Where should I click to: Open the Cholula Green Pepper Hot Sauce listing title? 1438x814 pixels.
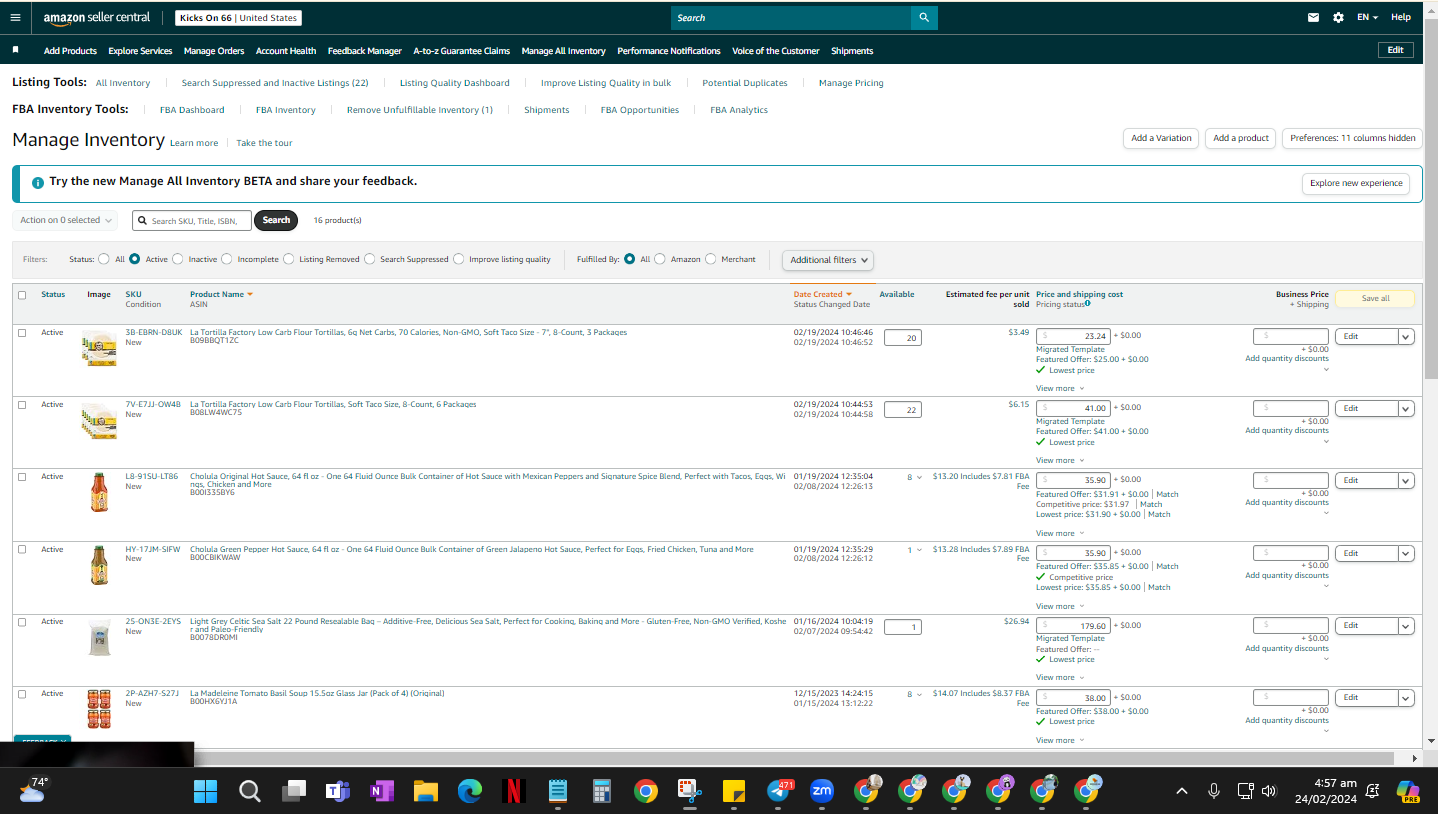tap(472, 549)
